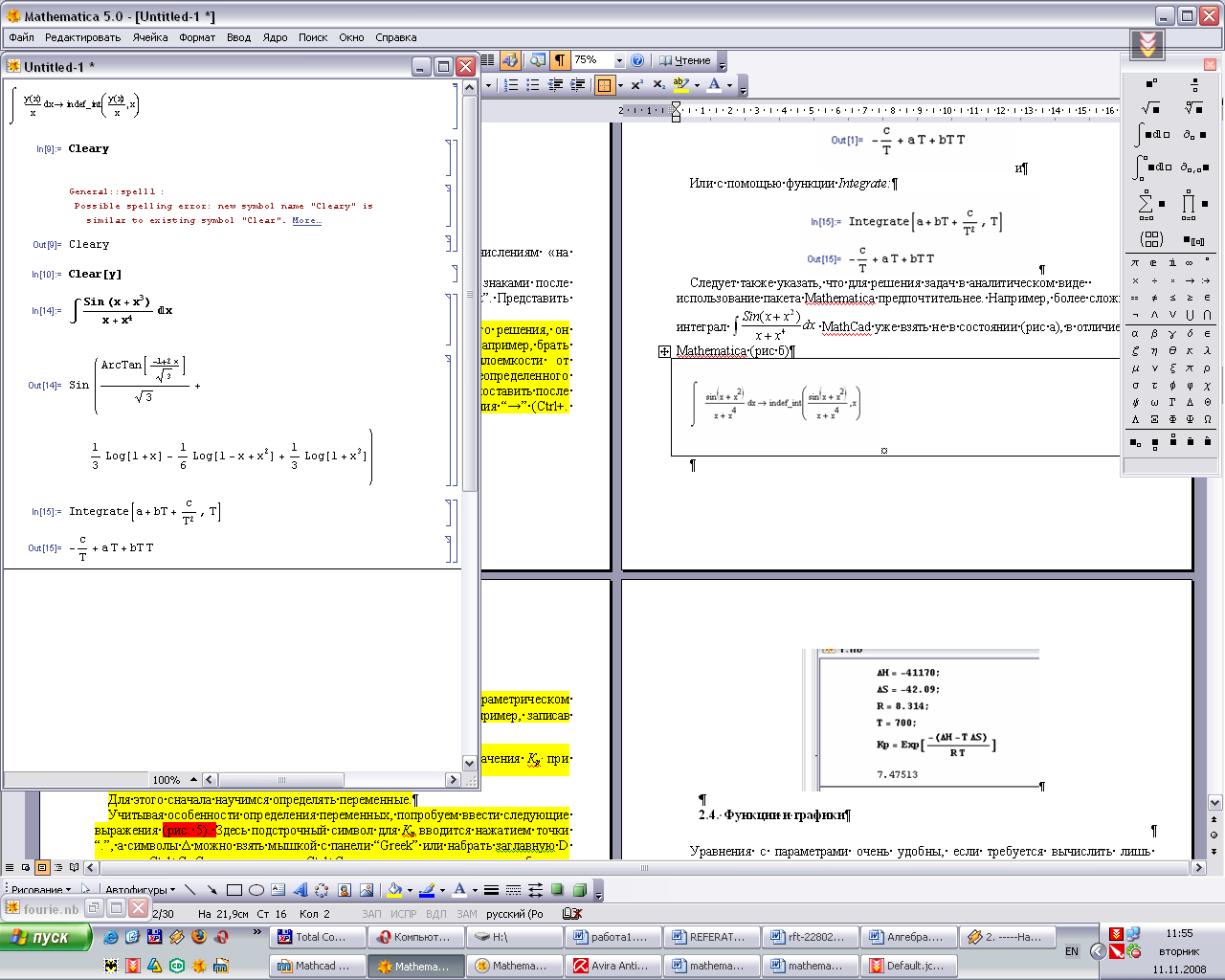The height and width of the screenshot is (980, 1225).
Task: Insert WordArt from drawing toolbar
Action: click(x=300, y=890)
